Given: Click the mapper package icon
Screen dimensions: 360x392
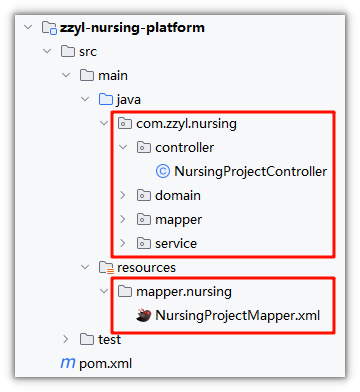Looking at the screenshot, I should click(x=144, y=220).
